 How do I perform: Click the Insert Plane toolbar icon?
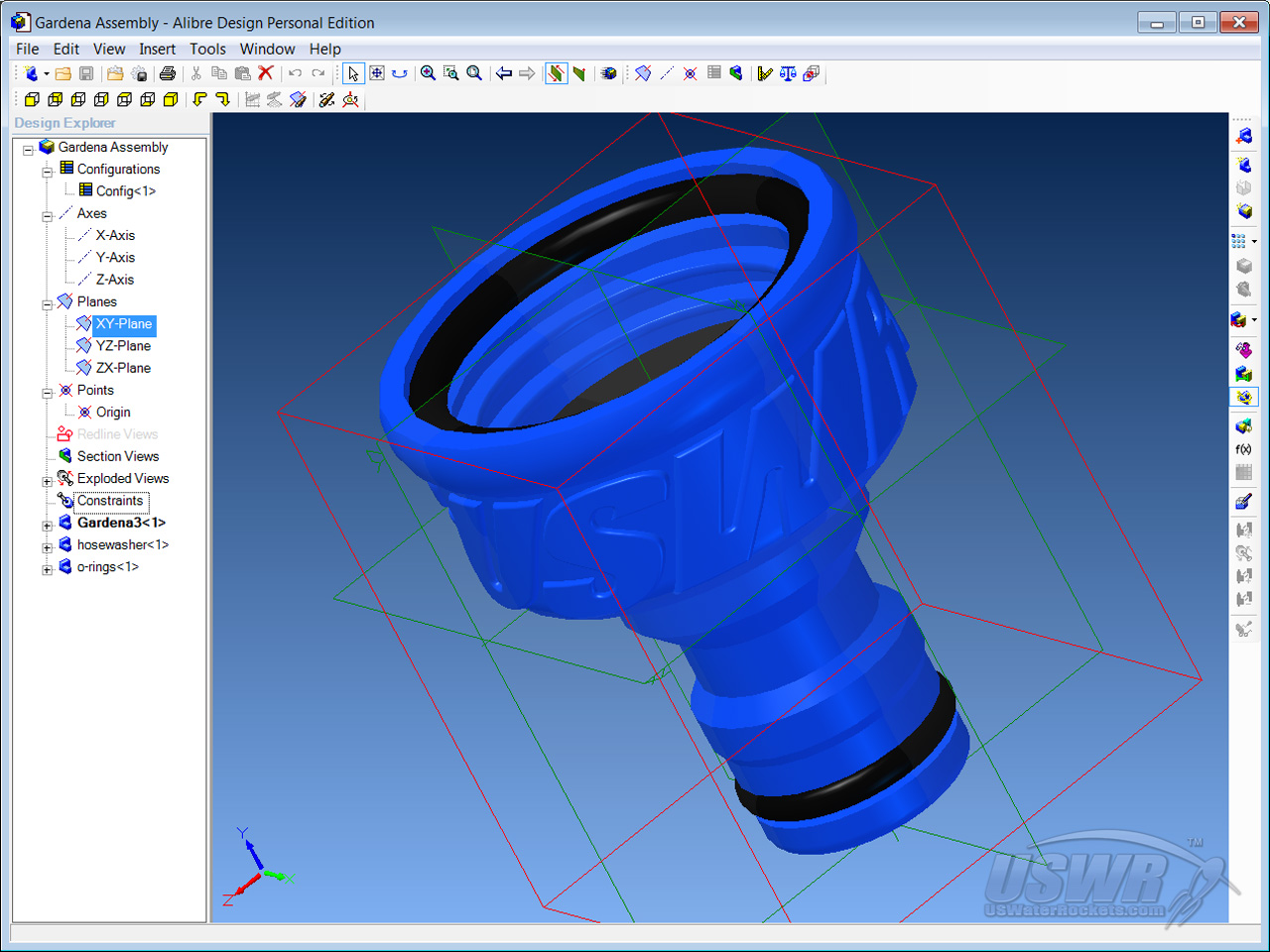coord(643,73)
